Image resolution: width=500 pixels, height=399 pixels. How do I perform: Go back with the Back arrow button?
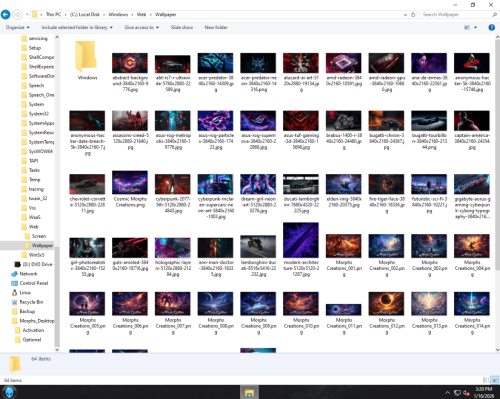point(5,14)
